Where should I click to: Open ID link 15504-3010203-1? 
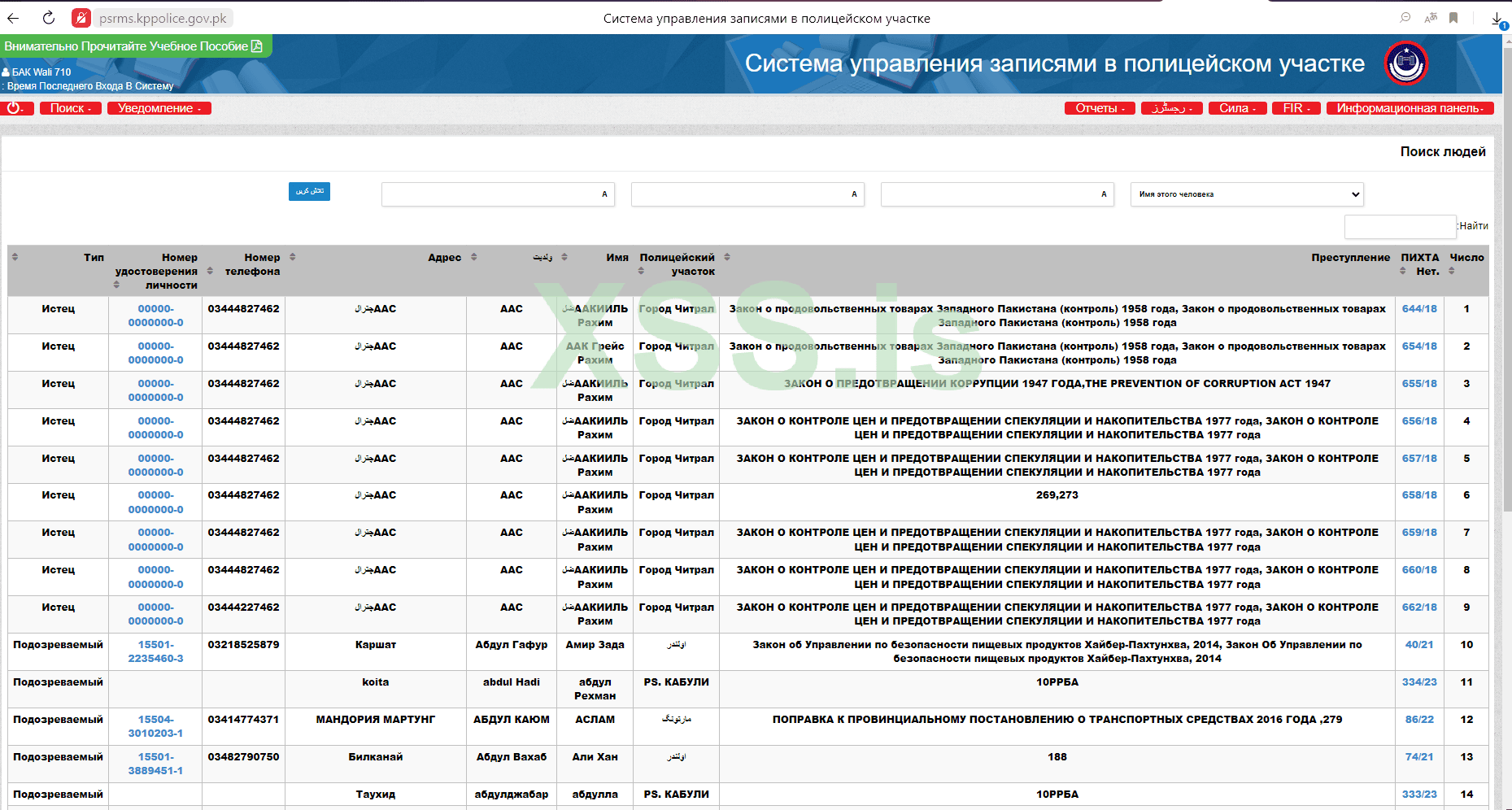click(155, 726)
